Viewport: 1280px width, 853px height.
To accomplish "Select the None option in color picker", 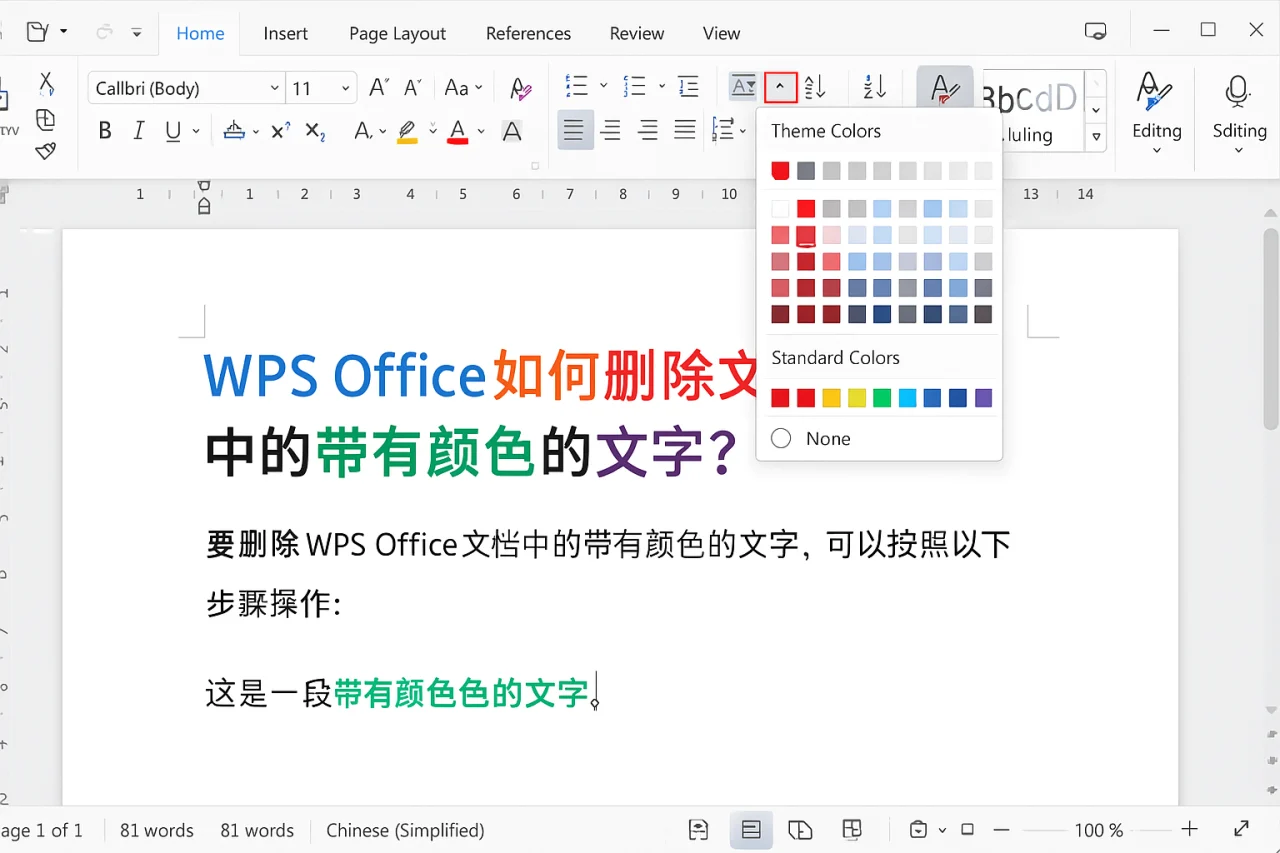I will coord(828,438).
